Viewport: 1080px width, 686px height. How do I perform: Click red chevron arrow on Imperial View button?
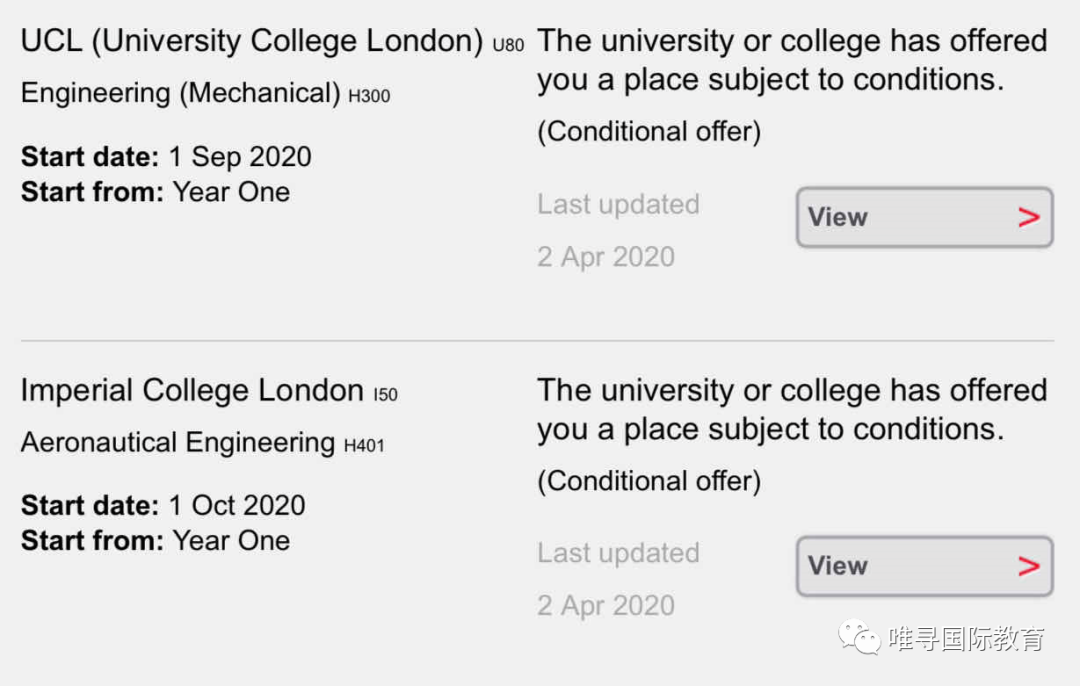point(1028,566)
